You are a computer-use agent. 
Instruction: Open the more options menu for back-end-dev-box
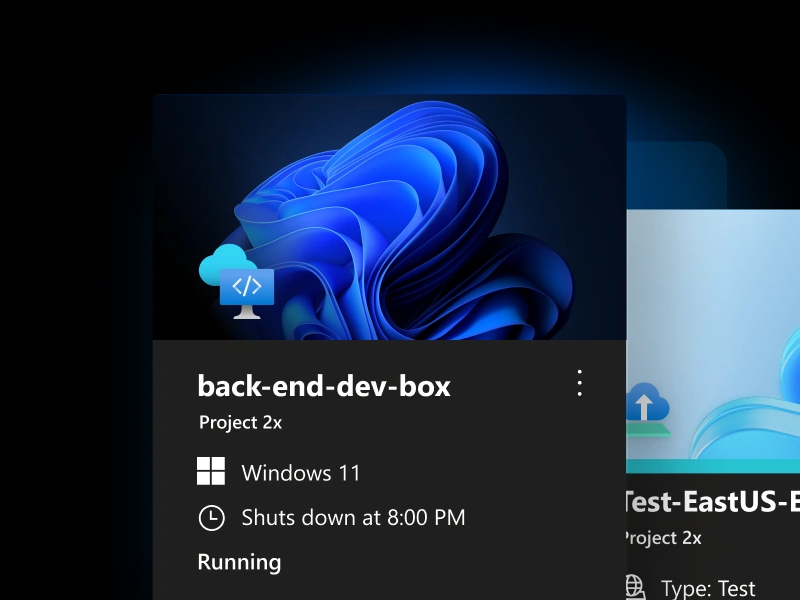pos(580,383)
